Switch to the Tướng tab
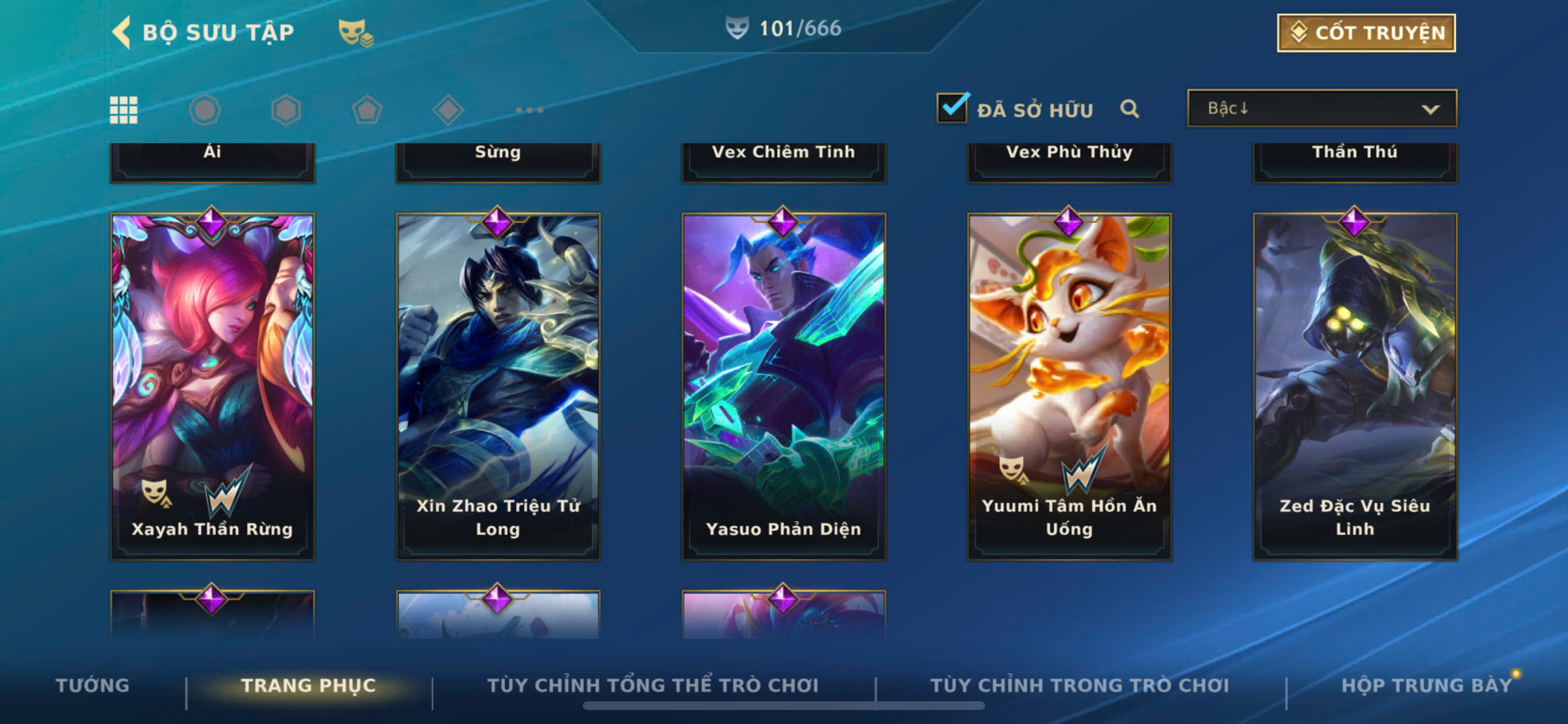This screenshot has height=724, width=1568. [x=93, y=685]
